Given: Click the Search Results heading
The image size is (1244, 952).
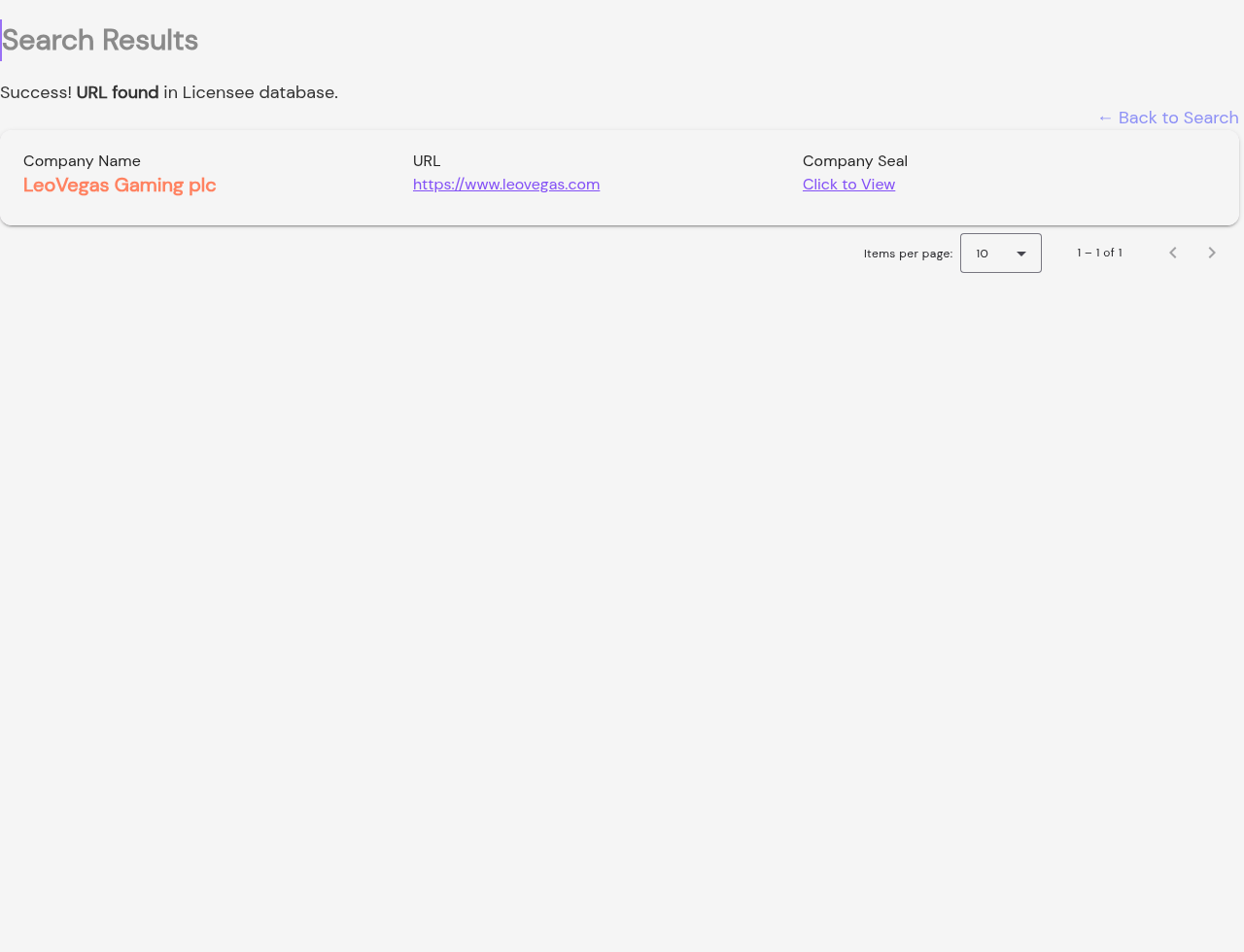Looking at the screenshot, I should [100, 40].
